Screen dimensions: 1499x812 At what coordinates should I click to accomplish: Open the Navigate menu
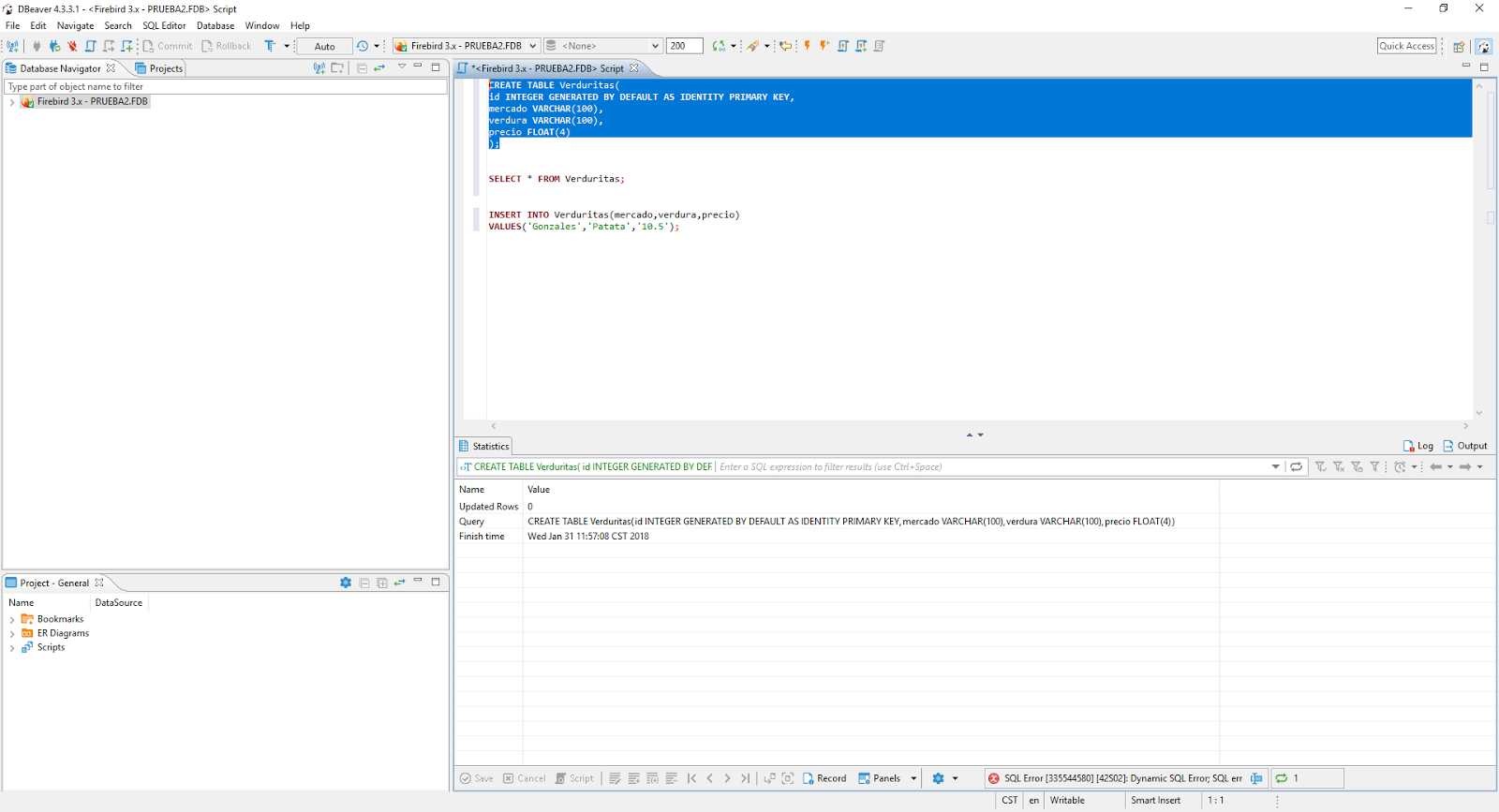[75, 25]
